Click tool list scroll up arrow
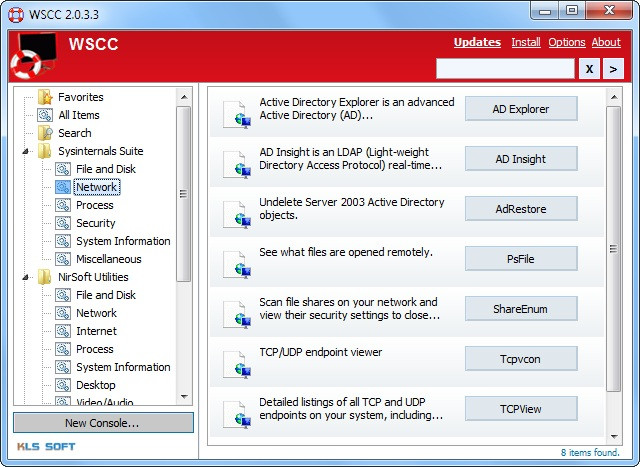Screen dimensions: 640x467 coord(614,97)
